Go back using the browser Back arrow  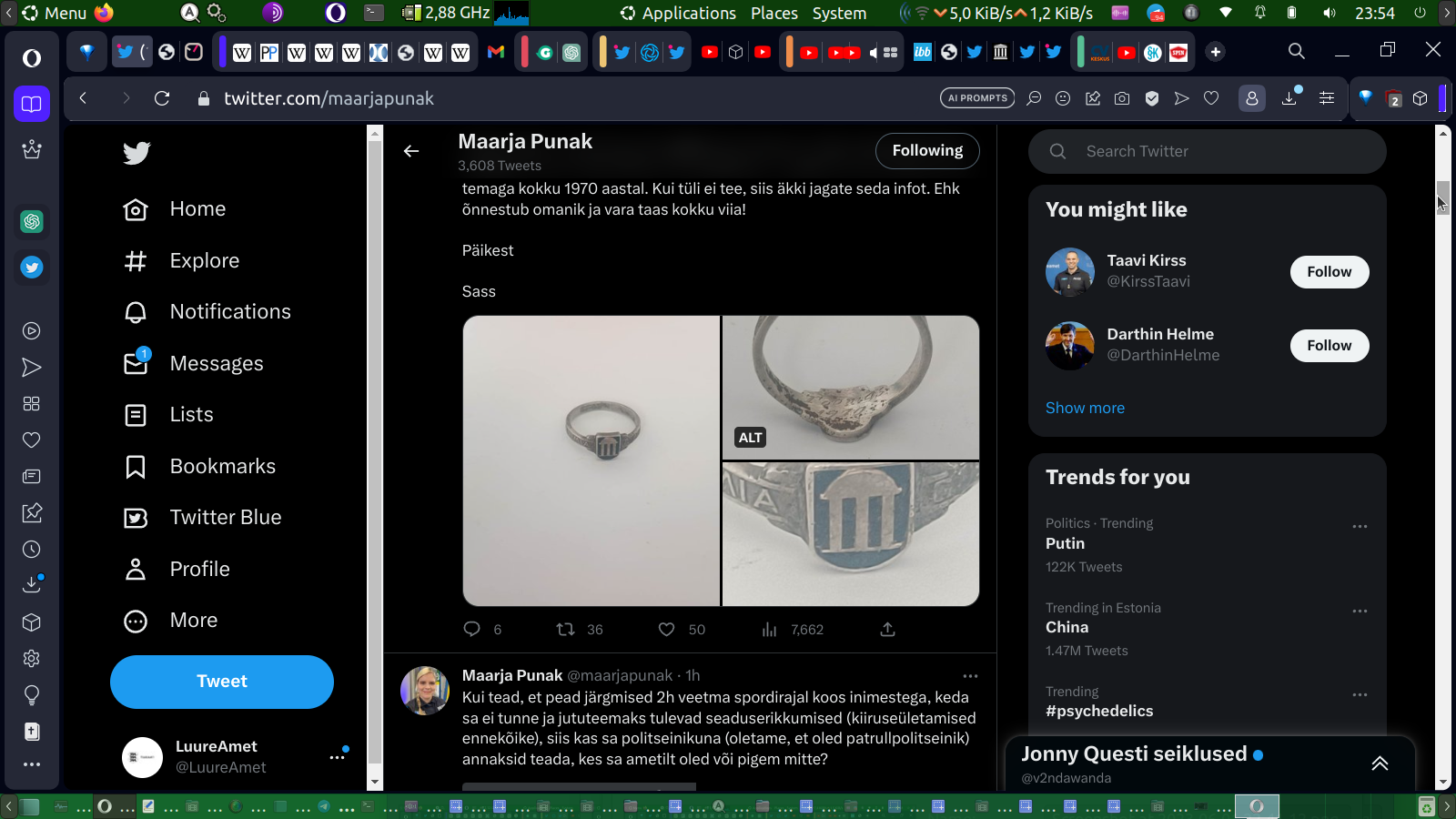(x=83, y=98)
